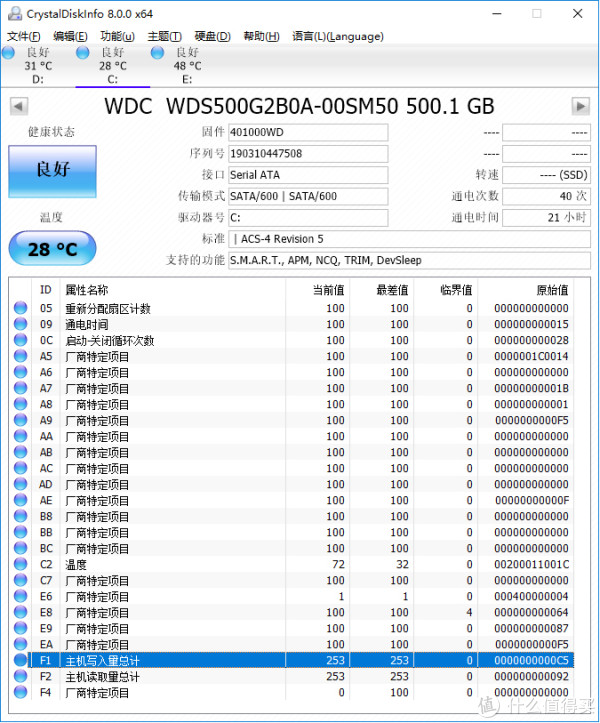Click the status orb in the F2 row
The height and width of the screenshot is (723, 600).
click(x=20, y=676)
